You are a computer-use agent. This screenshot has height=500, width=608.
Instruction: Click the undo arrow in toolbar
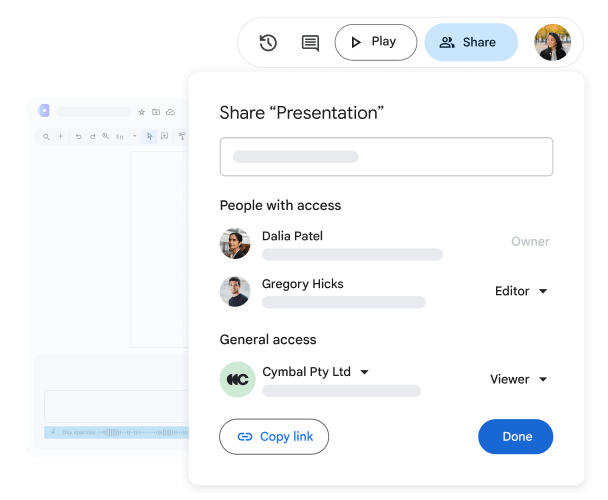(x=78, y=137)
